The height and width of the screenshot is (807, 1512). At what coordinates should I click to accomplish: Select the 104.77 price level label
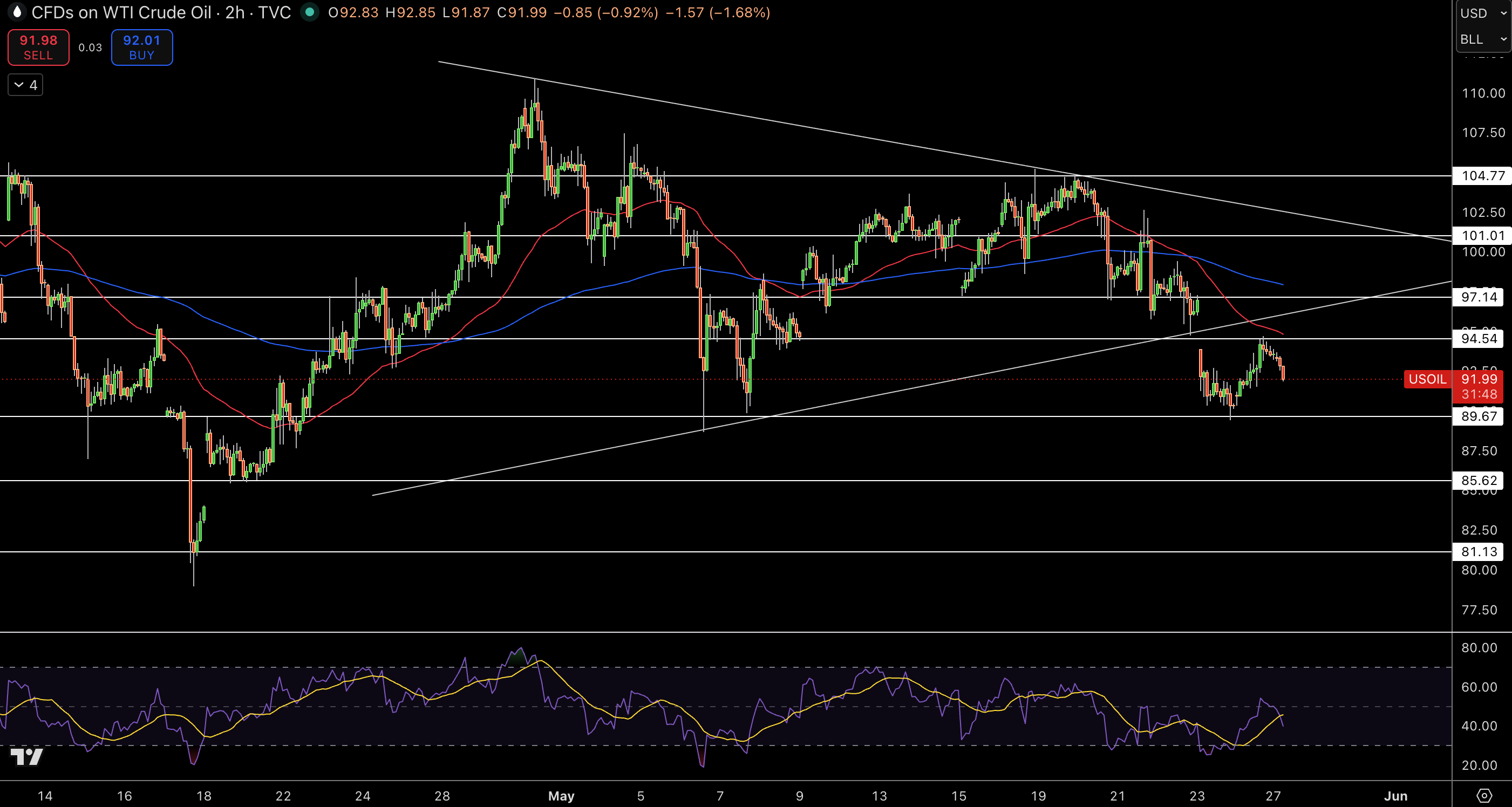(x=1481, y=175)
